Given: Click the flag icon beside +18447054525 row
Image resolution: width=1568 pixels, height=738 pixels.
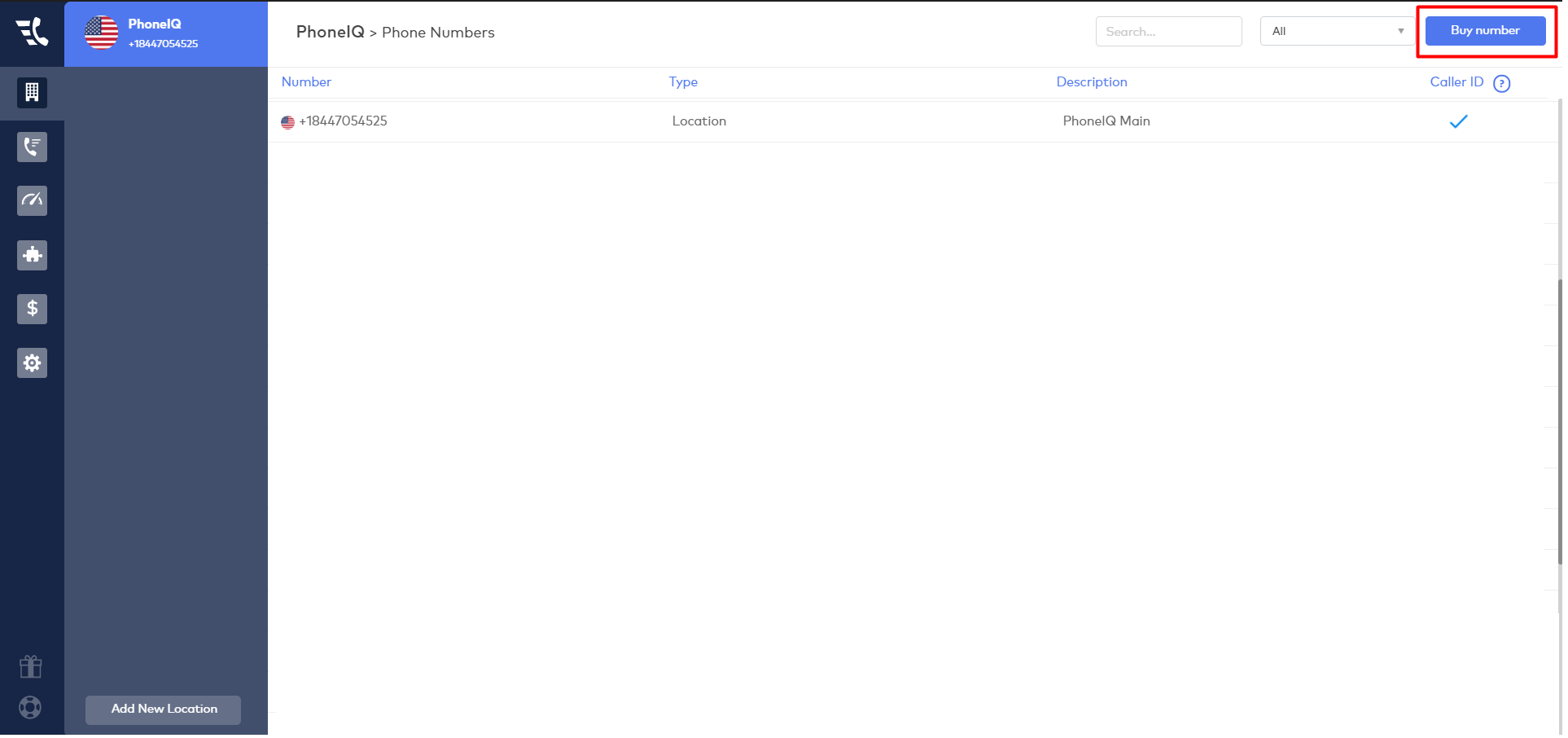Looking at the screenshot, I should coord(287,122).
